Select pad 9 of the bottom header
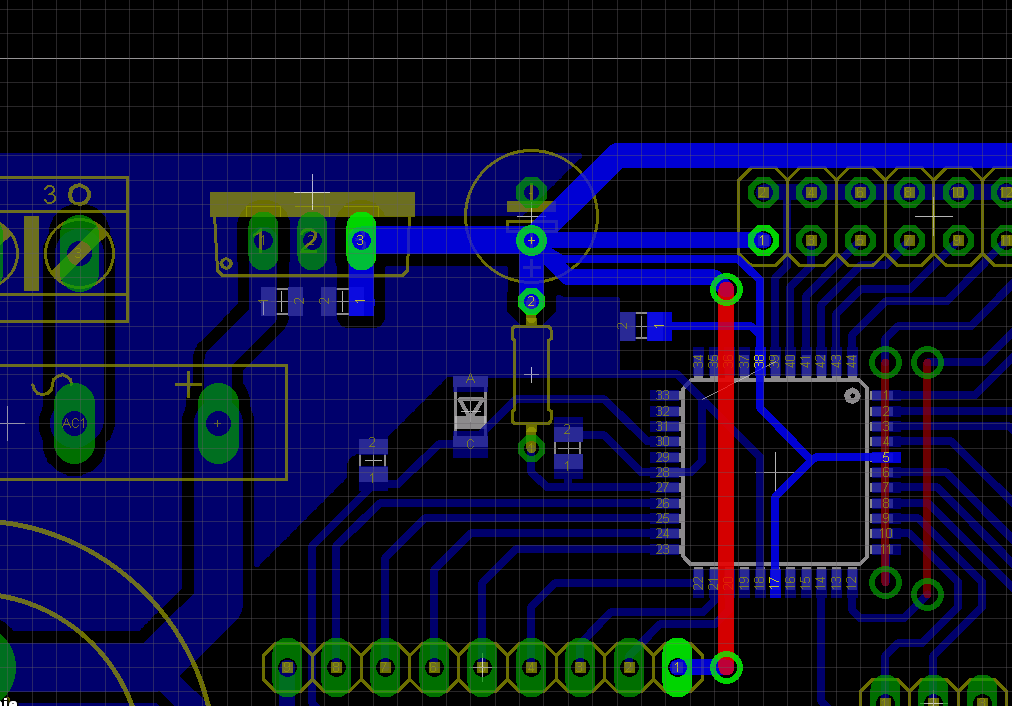 pos(288,667)
